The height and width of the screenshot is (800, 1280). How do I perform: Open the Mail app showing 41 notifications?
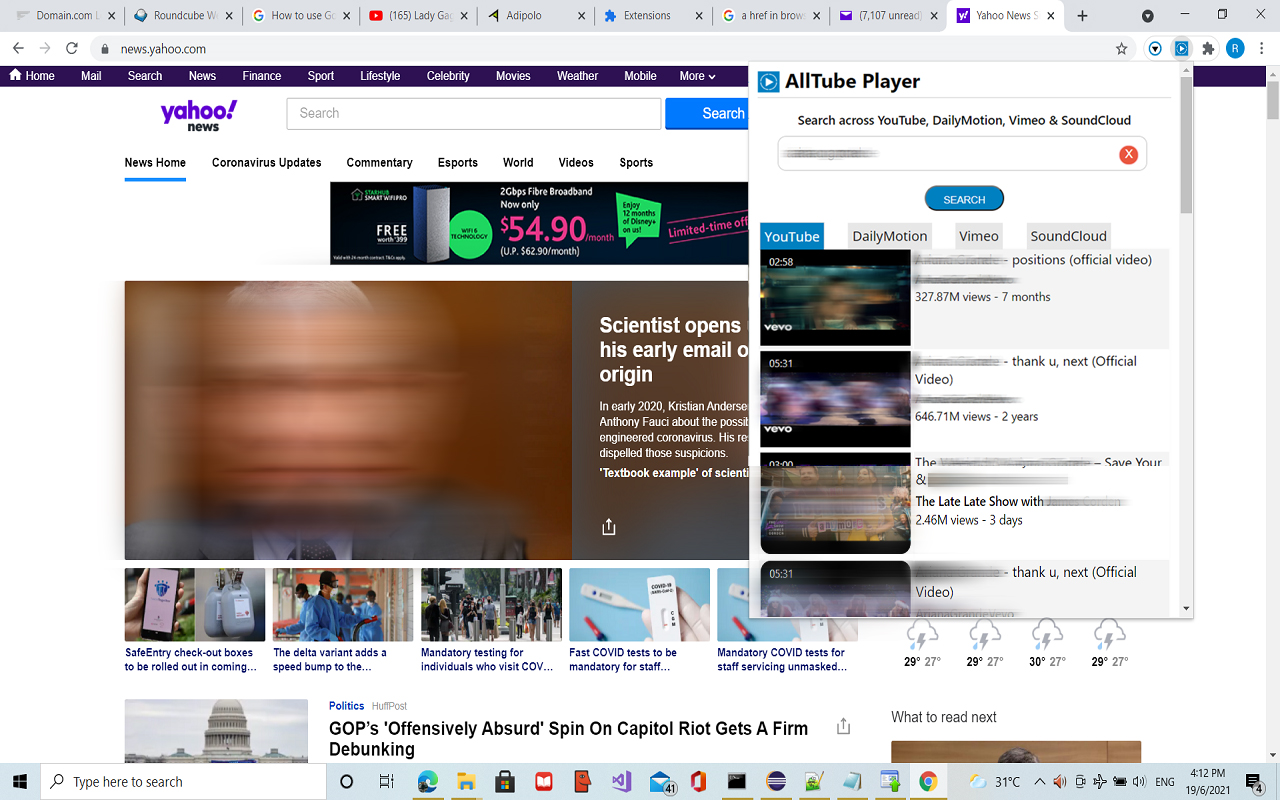pos(659,781)
